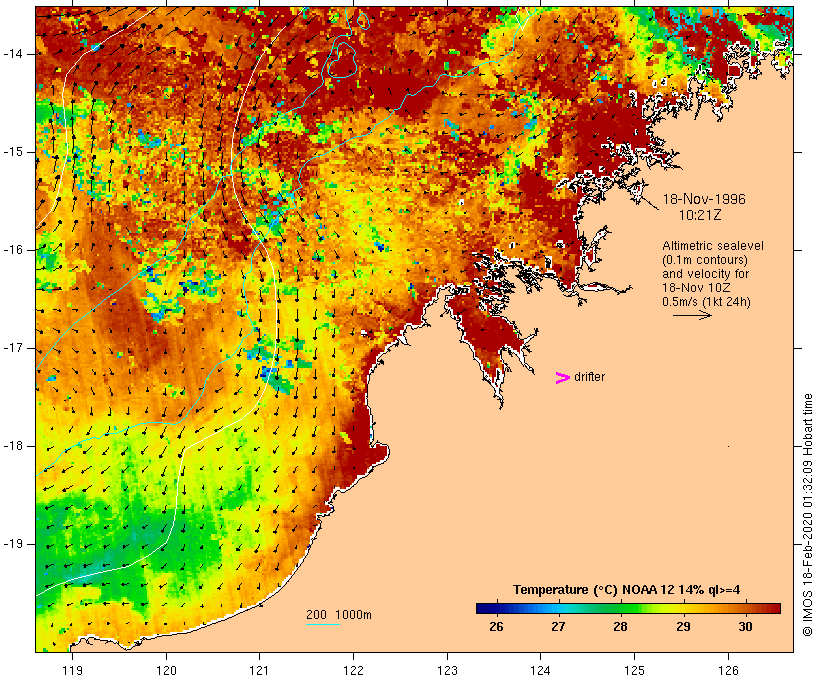
Task: Click longitude label 119
Action: (72, 670)
